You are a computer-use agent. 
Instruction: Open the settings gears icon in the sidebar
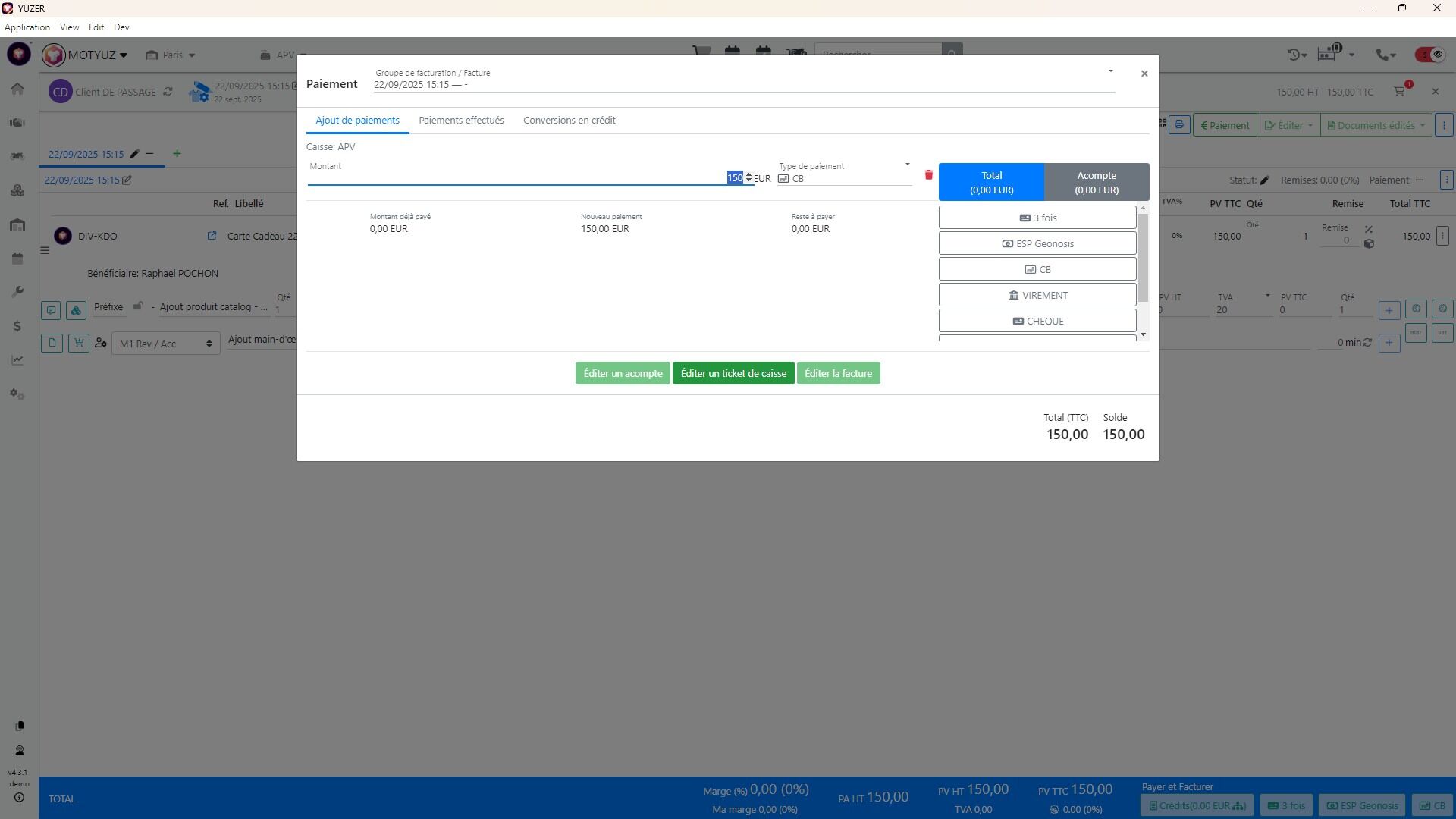coord(17,394)
